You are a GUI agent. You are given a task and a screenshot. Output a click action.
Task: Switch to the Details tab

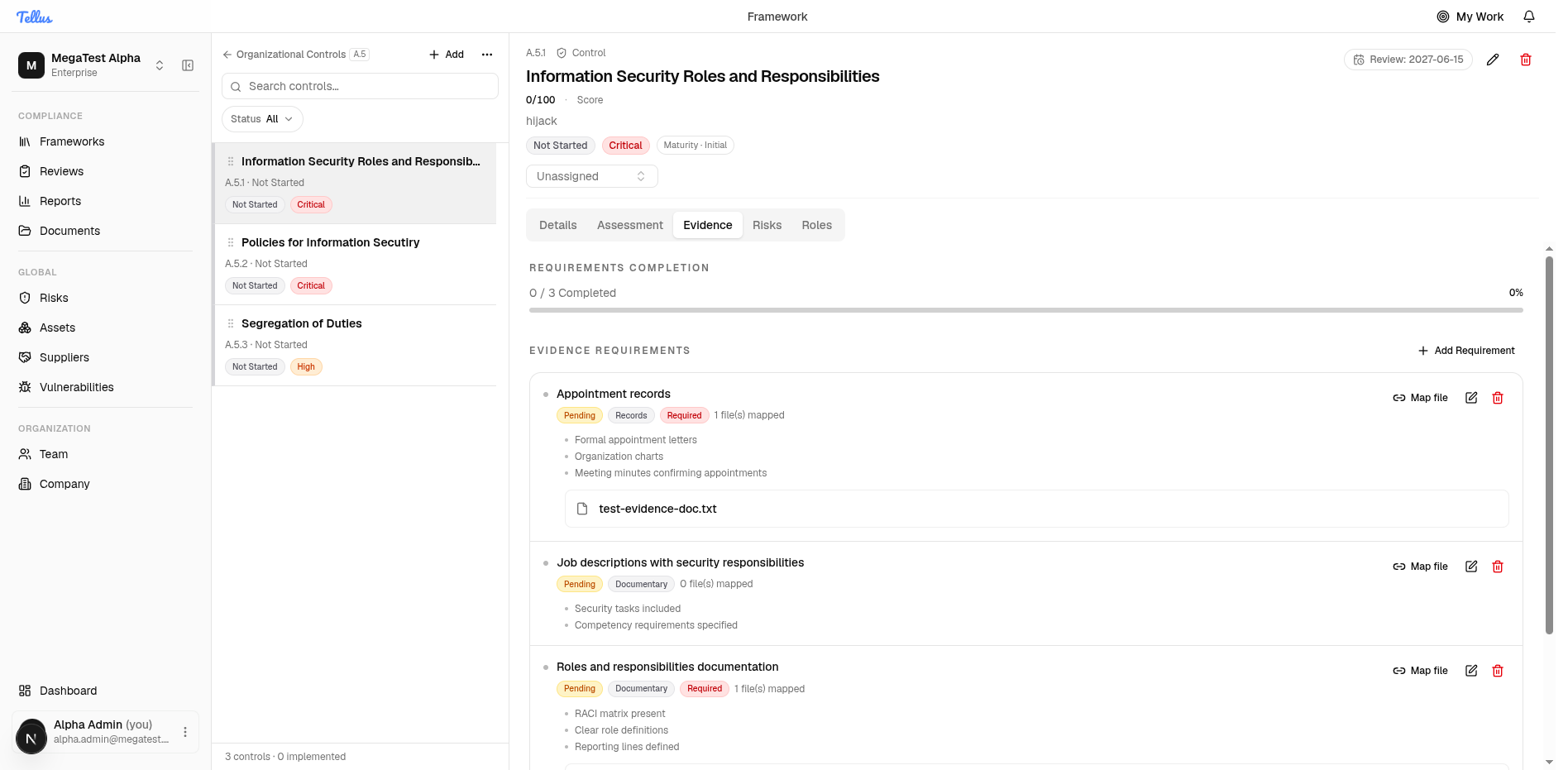click(558, 225)
